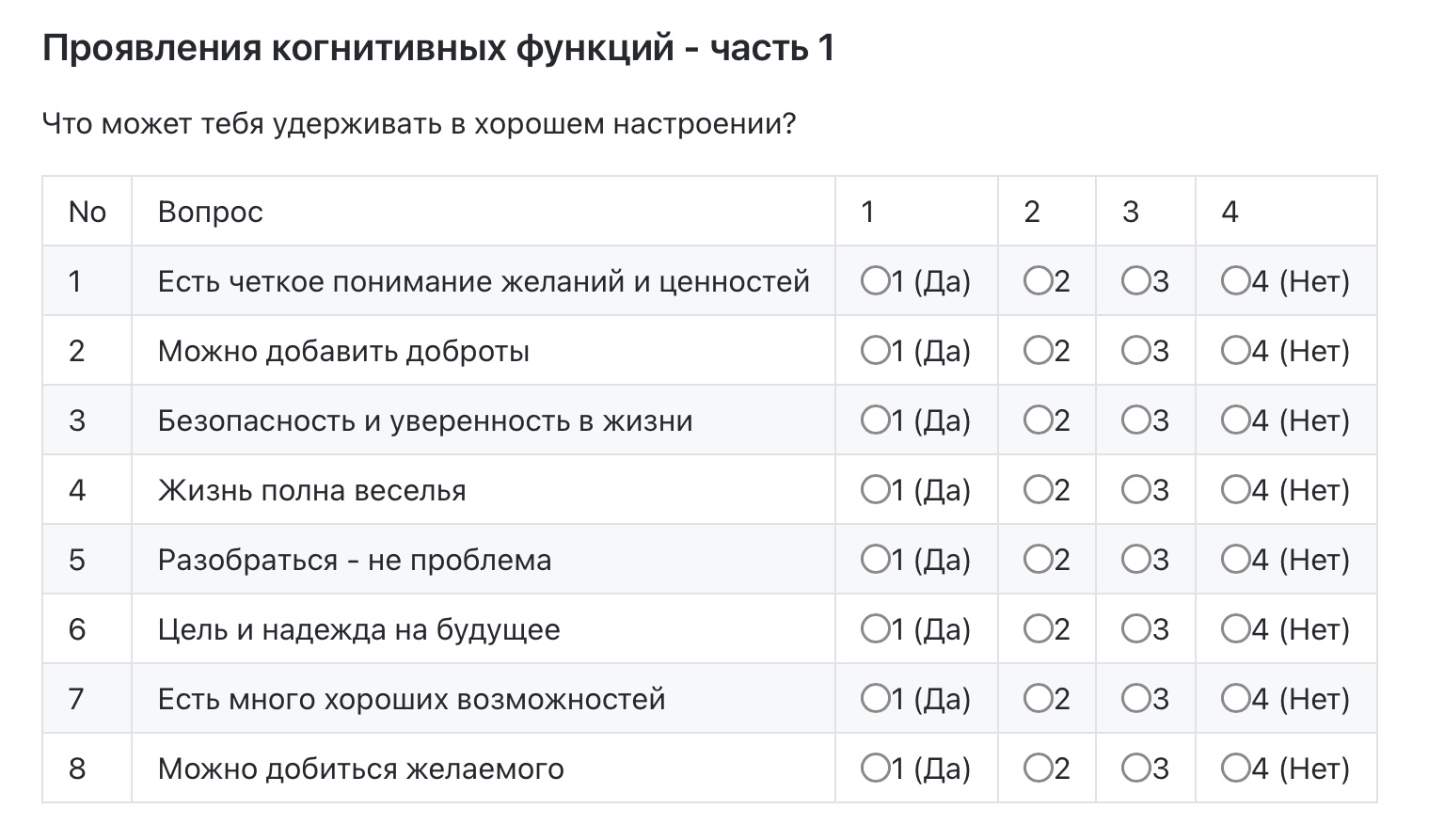Screen dimensions: 1444x840
Task: Pick option 3 for 'Разобраться - не проблема'
Action: click(1136, 560)
